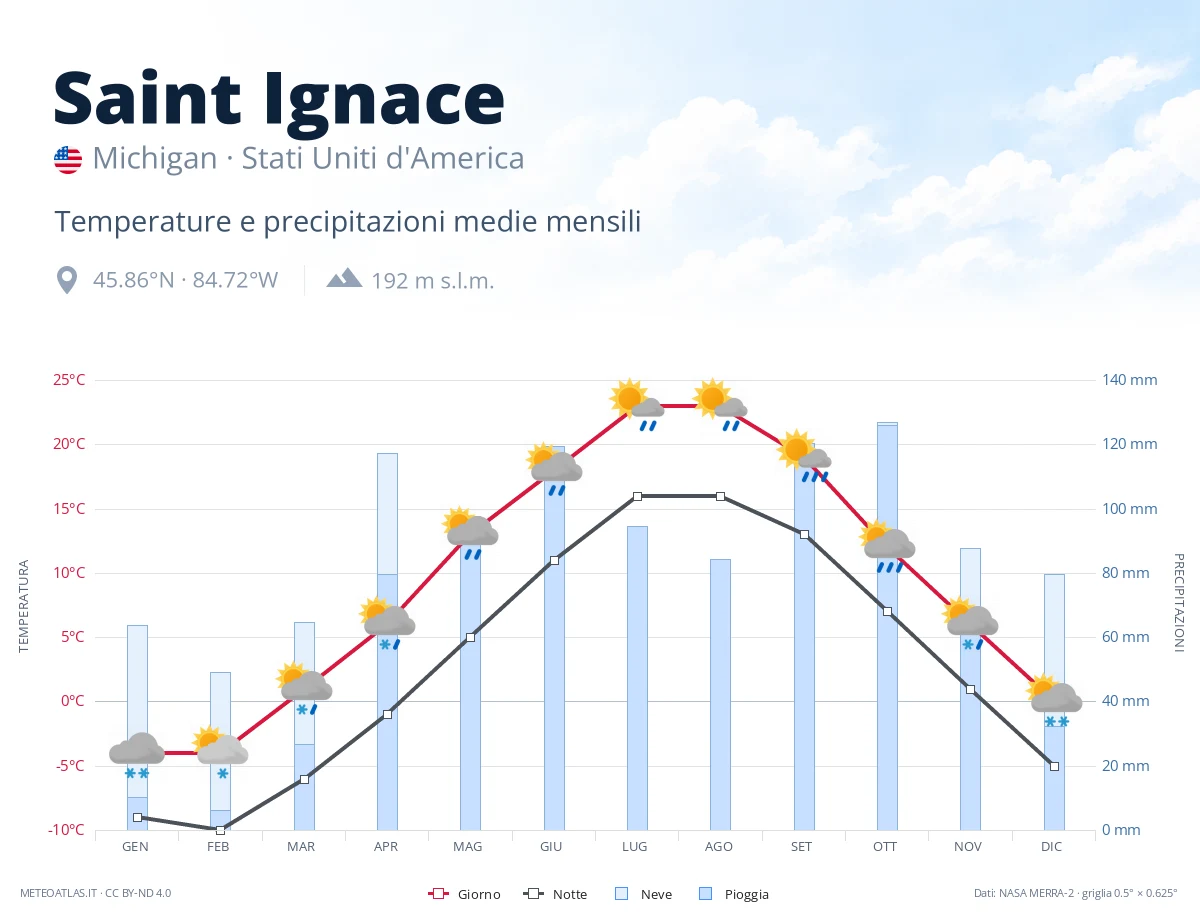Click the Michigan · Stati Uniti d'America subtitle
The image size is (1200, 920).
pos(308,159)
